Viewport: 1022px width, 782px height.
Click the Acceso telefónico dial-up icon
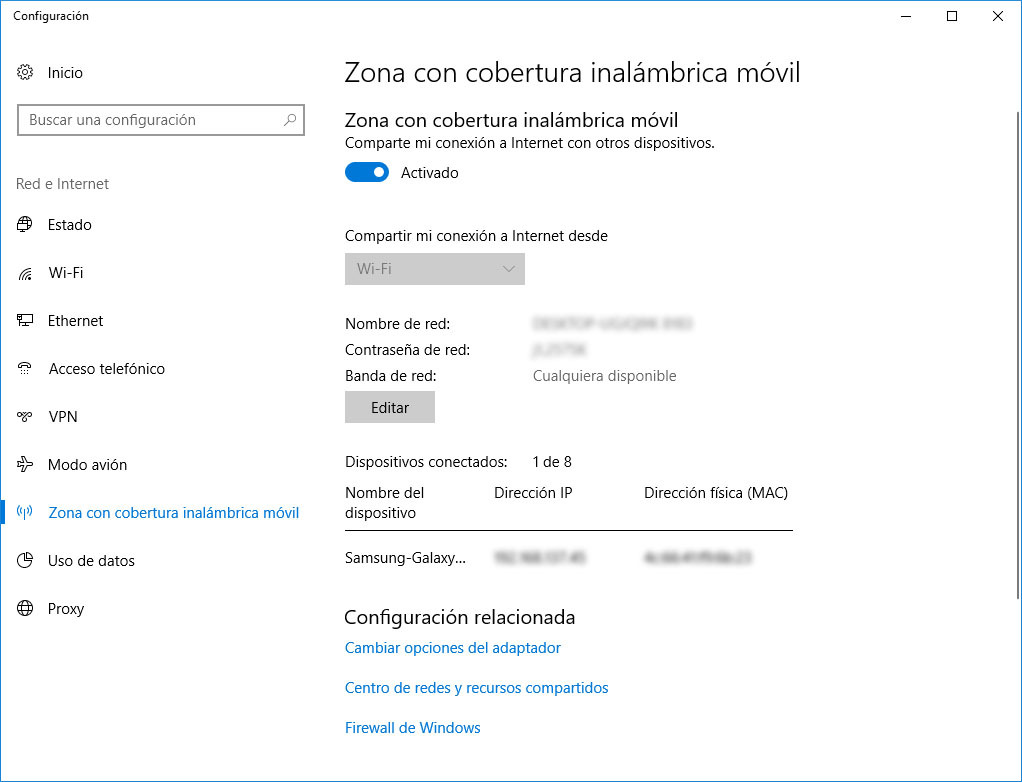click(24, 368)
